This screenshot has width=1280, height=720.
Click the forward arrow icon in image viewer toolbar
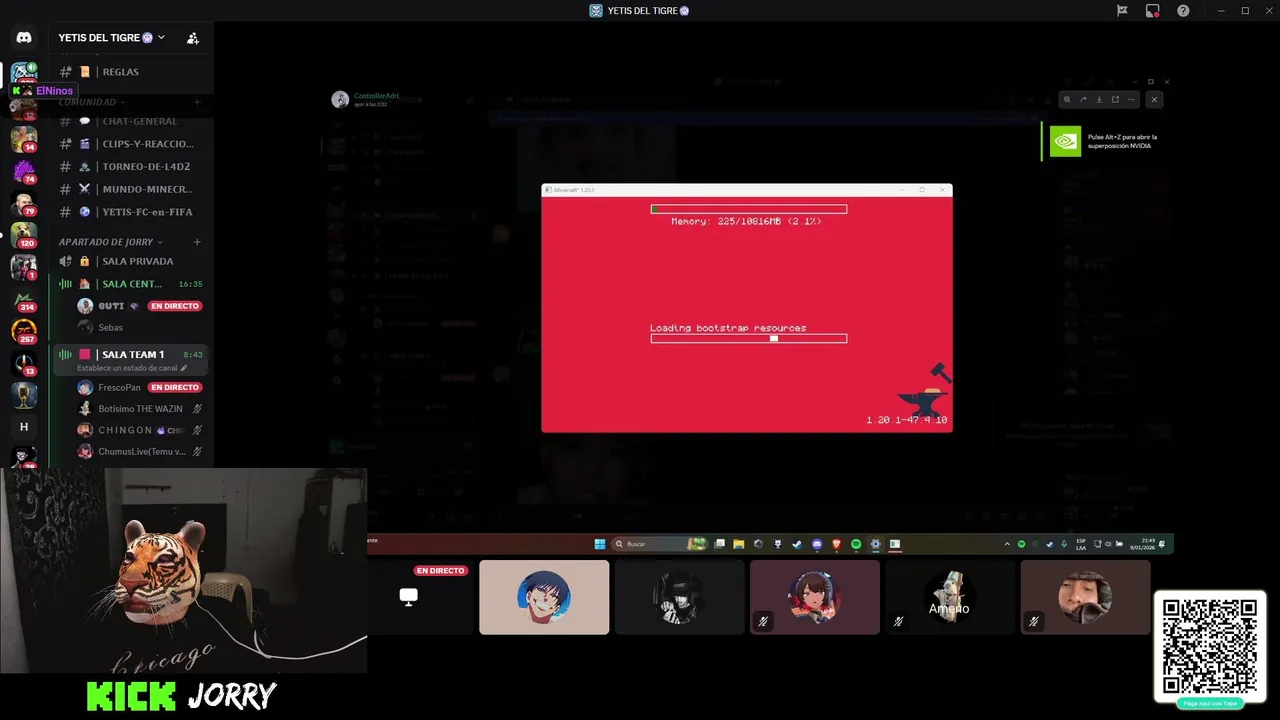1083,99
